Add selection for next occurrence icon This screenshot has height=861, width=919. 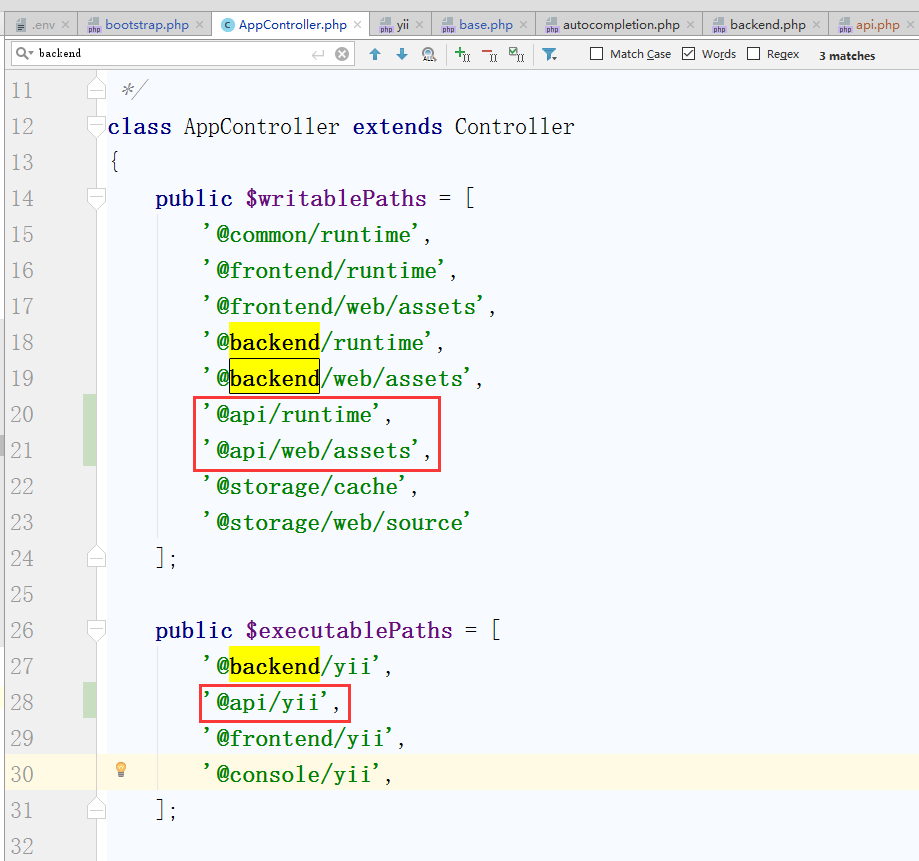462,54
